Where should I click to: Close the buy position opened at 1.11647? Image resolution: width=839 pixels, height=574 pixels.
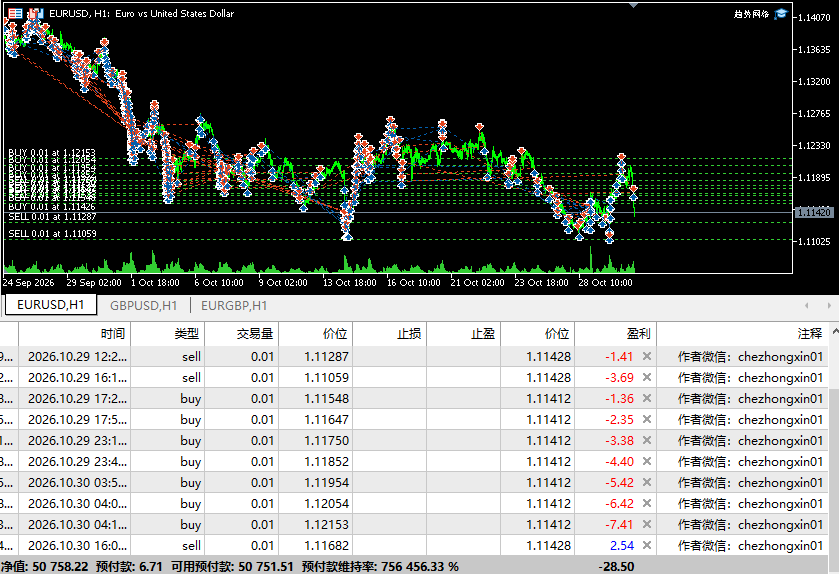click(646, 419)
